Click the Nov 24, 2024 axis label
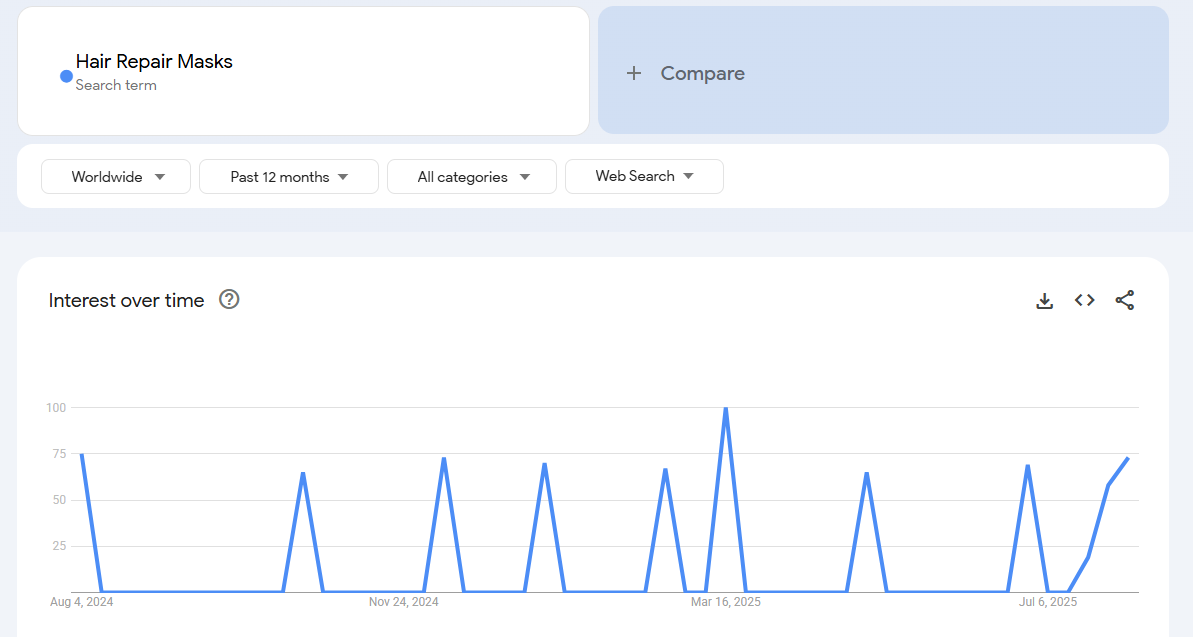The height and width of the screenshot is (637, 1193). [403, 602]
